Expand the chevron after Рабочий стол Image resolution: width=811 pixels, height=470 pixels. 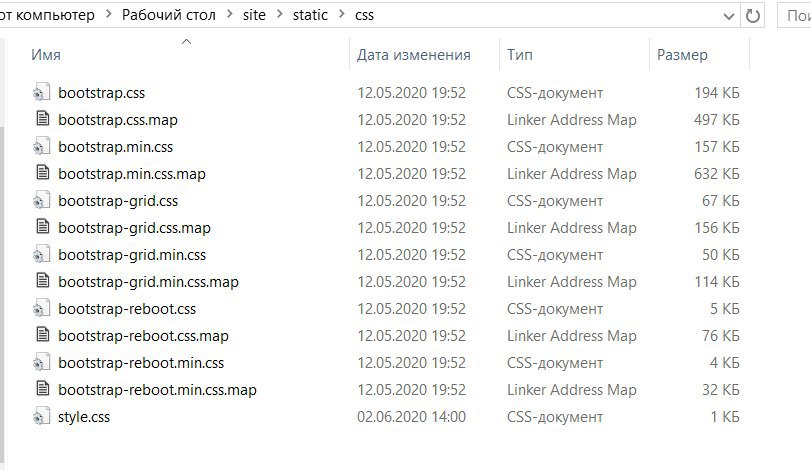pyautogui.click(x=229, y=15)
